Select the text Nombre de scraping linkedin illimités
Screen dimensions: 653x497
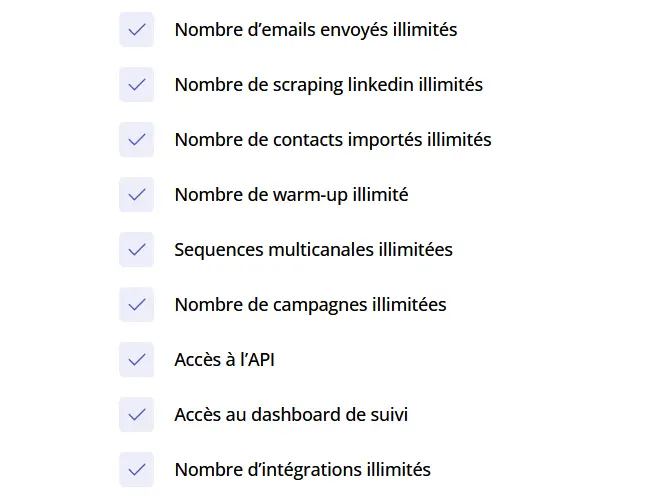pos(329,85)
